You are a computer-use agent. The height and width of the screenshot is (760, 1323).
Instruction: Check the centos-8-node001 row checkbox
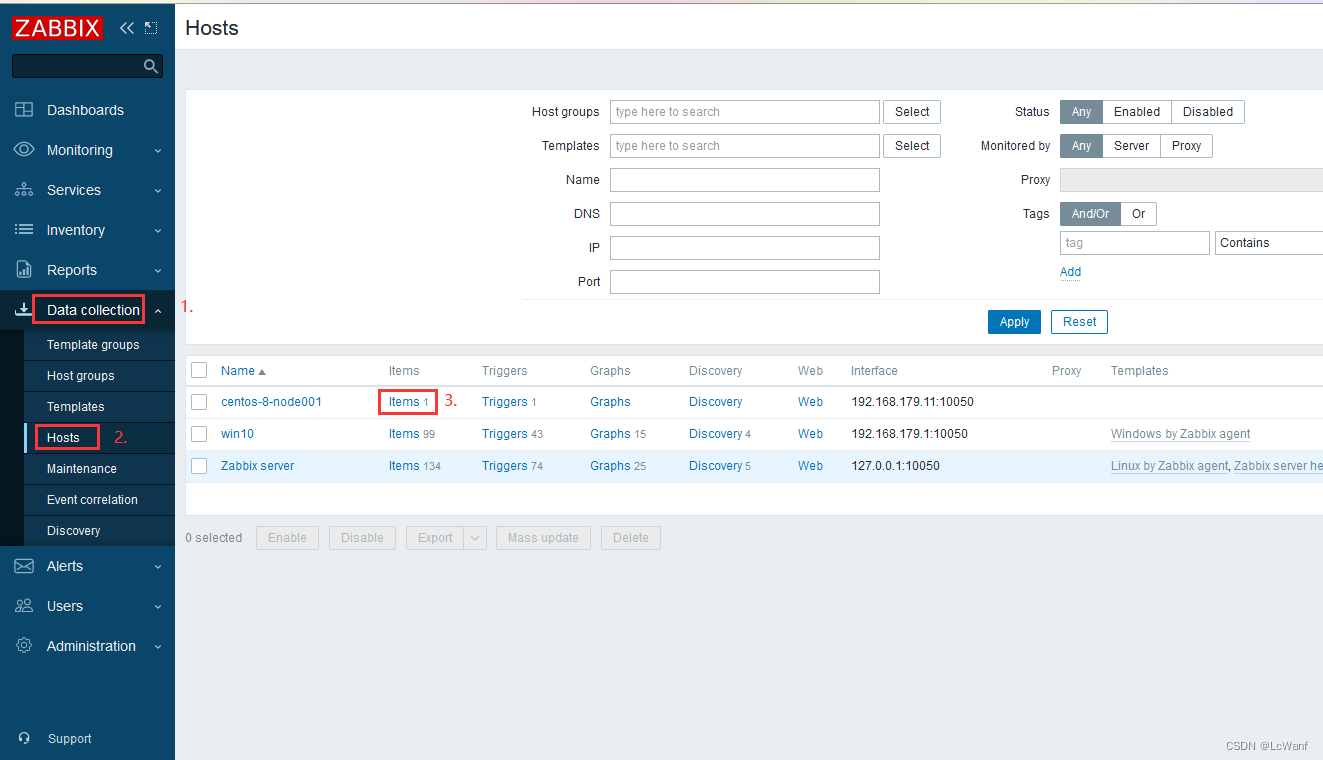coord(199,402)
